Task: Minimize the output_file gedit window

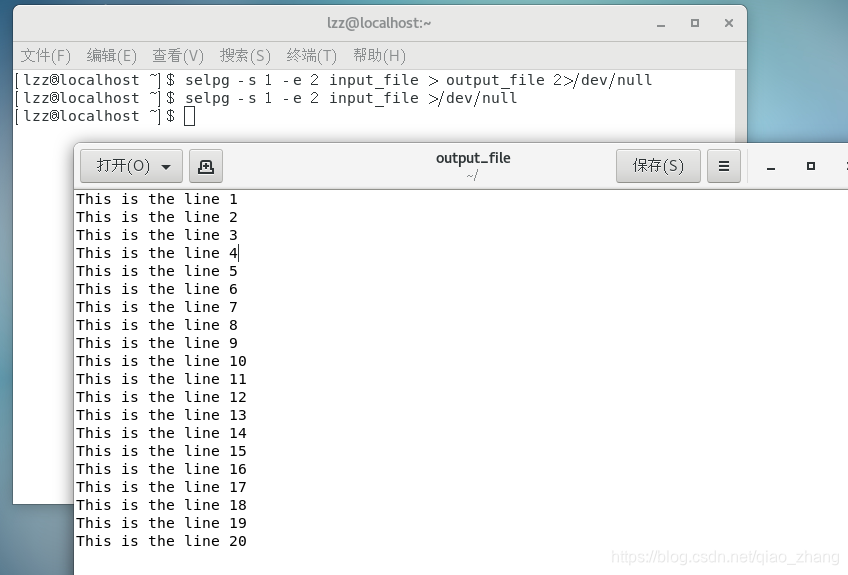Action: 771,167
